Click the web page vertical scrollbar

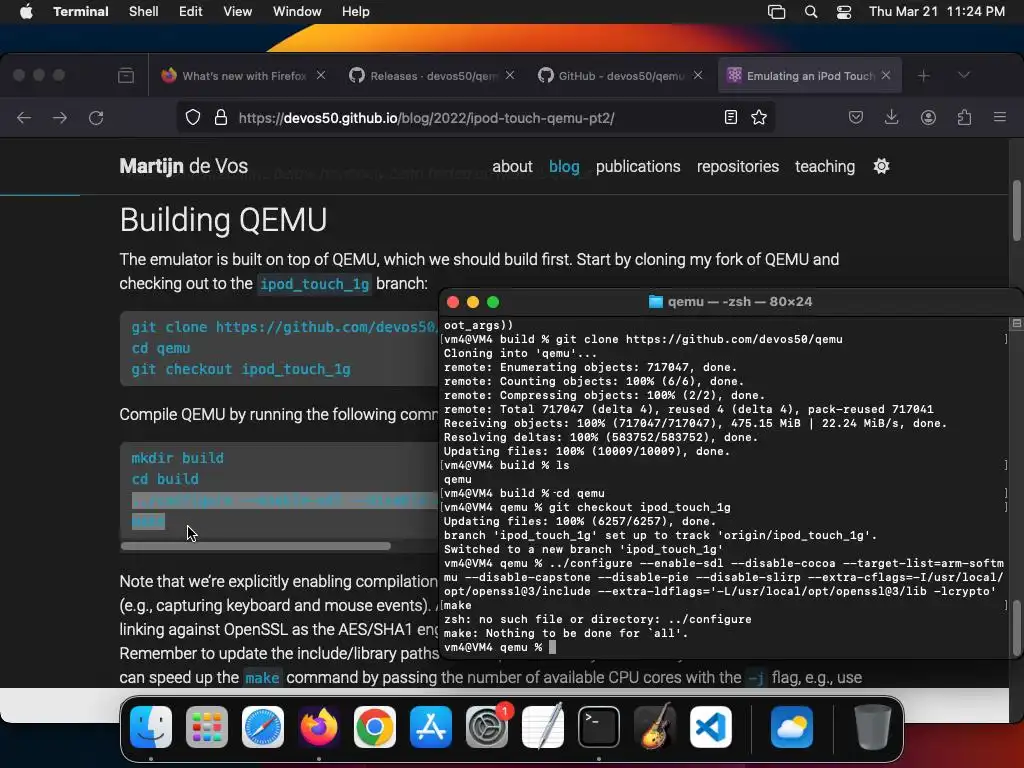1017,209
